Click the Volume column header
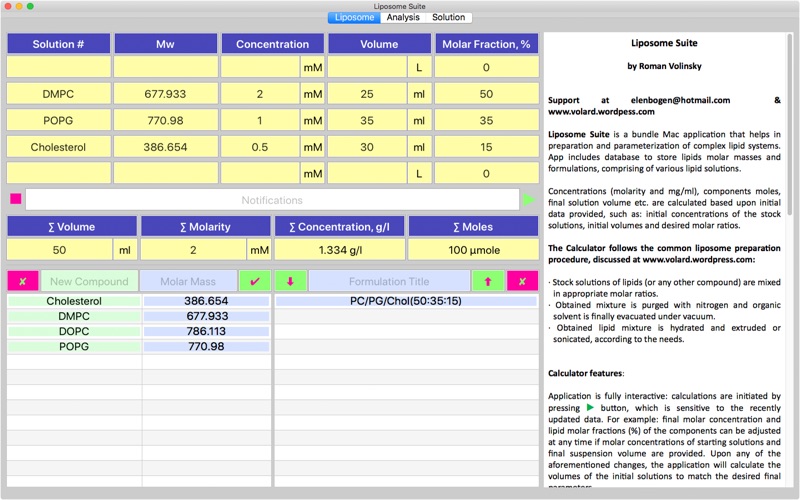 click(379, 44)
